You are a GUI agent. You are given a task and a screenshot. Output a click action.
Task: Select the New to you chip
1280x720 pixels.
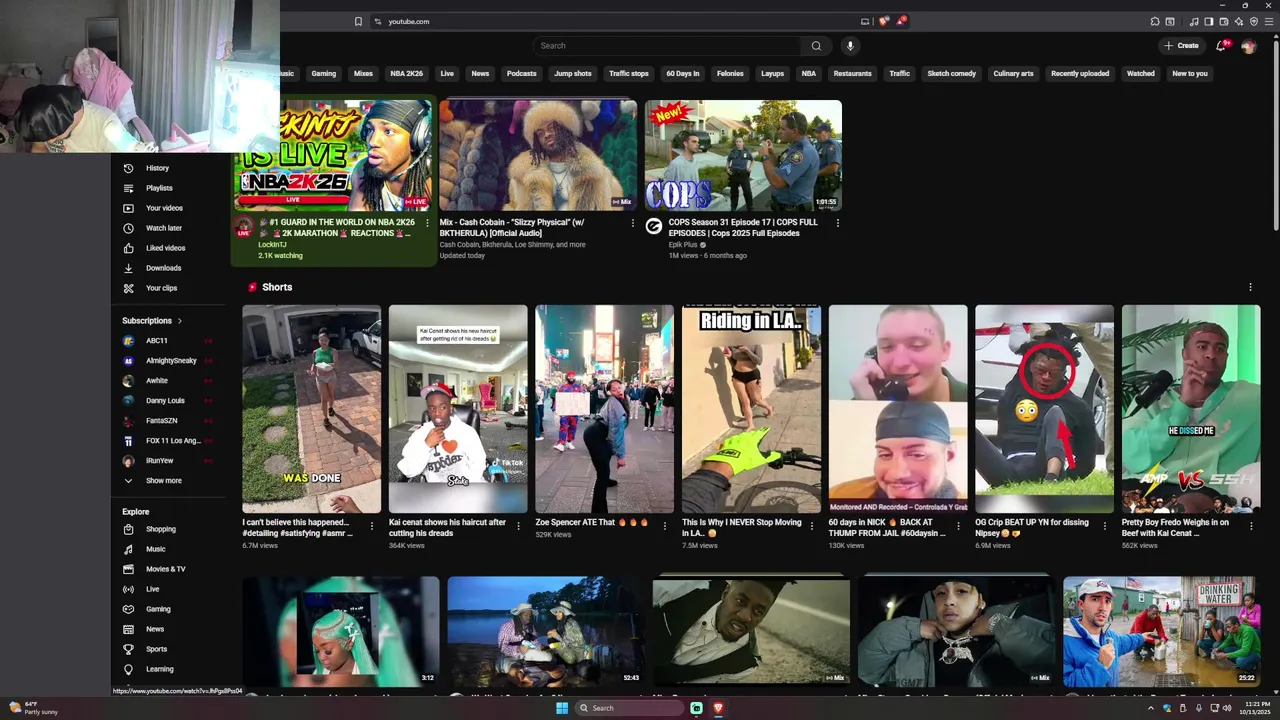pyautogui.click(x=1190, y=73)
